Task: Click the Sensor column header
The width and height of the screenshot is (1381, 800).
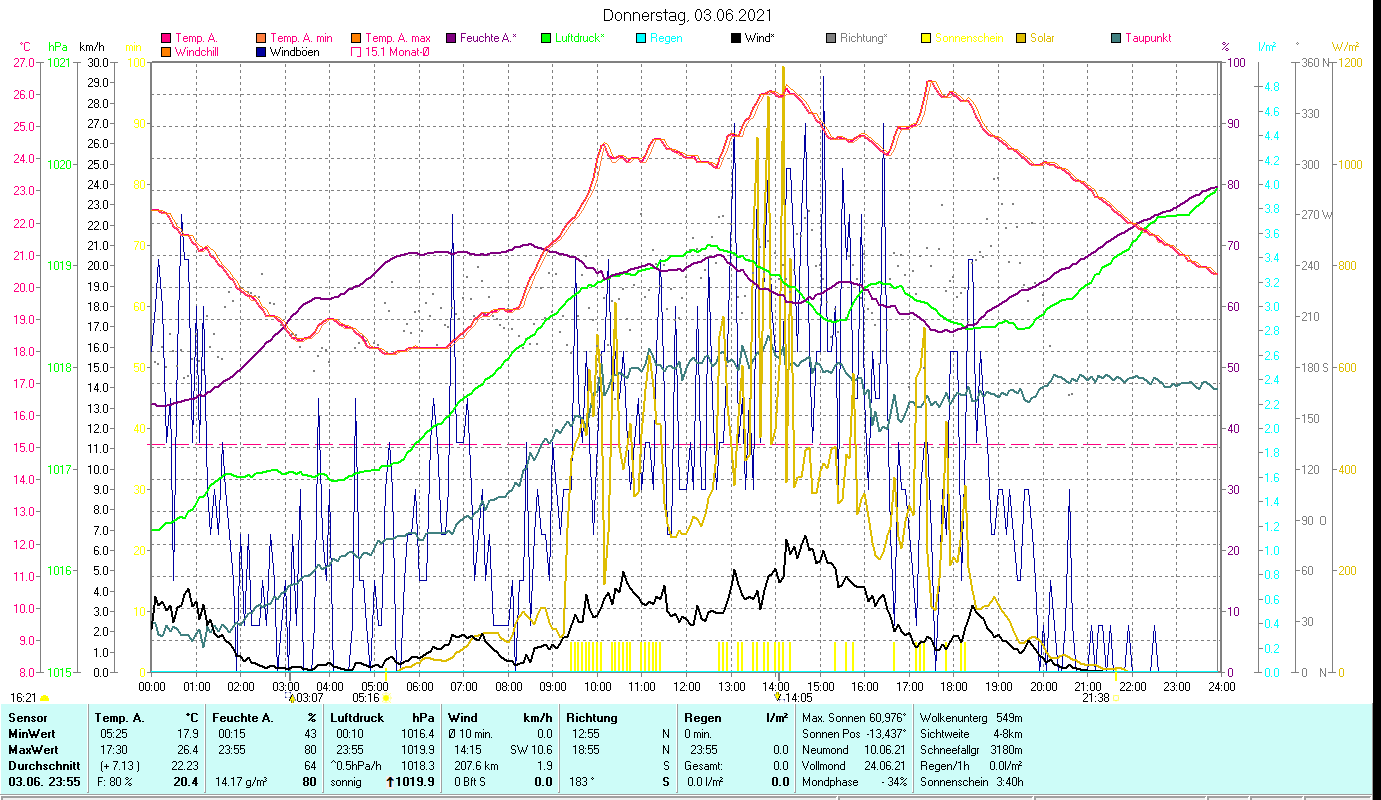Action: coord(27,718)
